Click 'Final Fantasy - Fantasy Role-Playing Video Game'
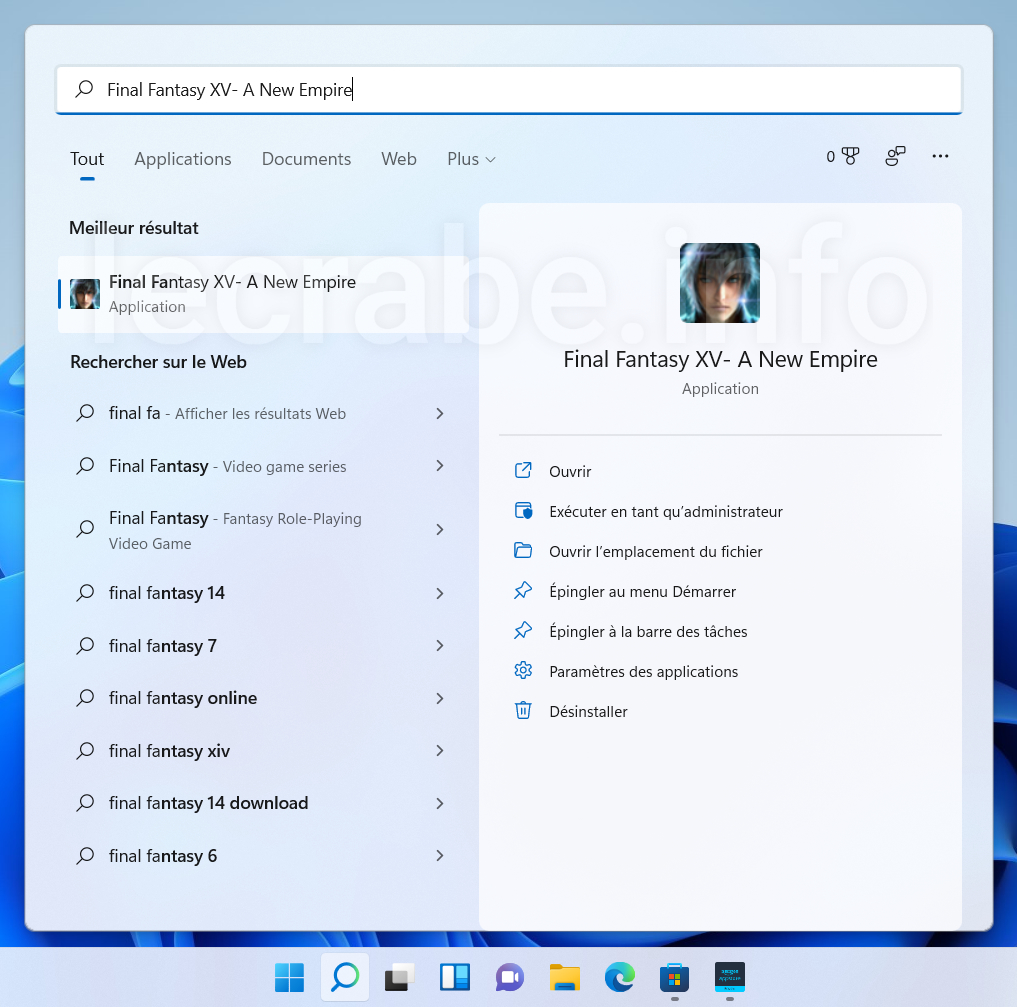1017x1007 pixels. click(263, 530)
